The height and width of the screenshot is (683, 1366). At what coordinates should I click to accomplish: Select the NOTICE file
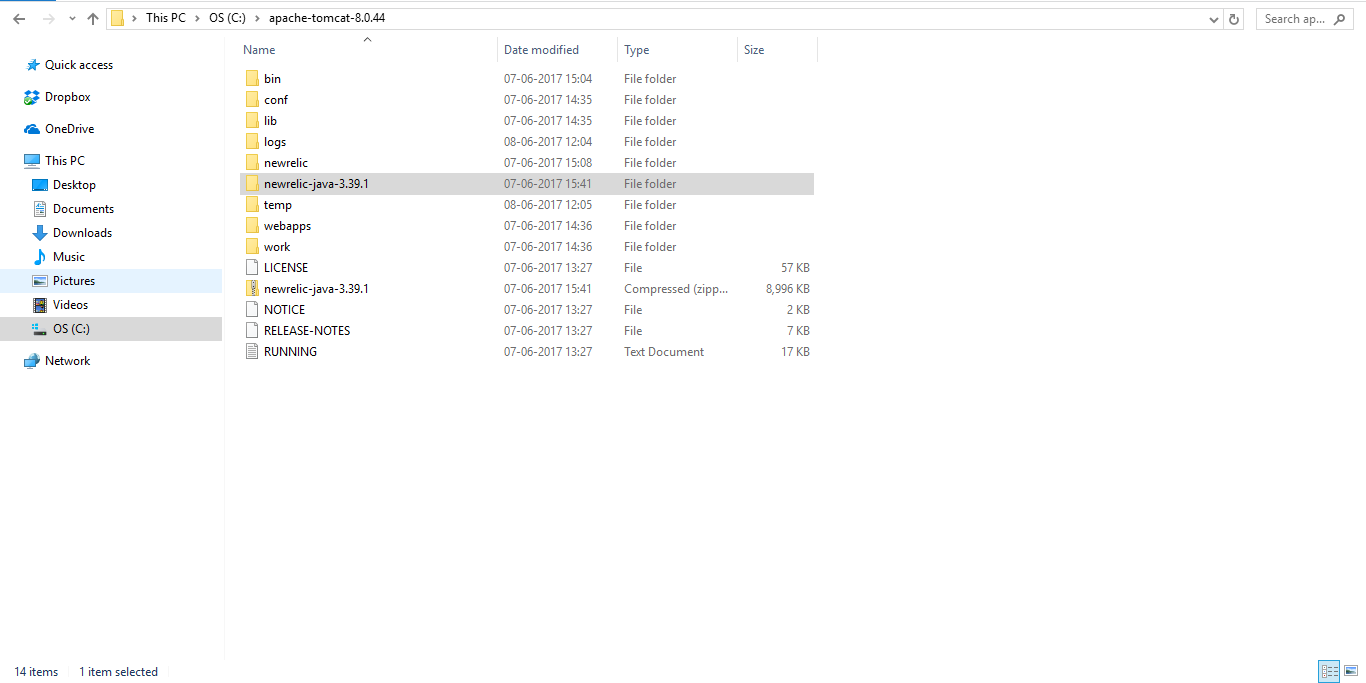[x=284, y=310]
